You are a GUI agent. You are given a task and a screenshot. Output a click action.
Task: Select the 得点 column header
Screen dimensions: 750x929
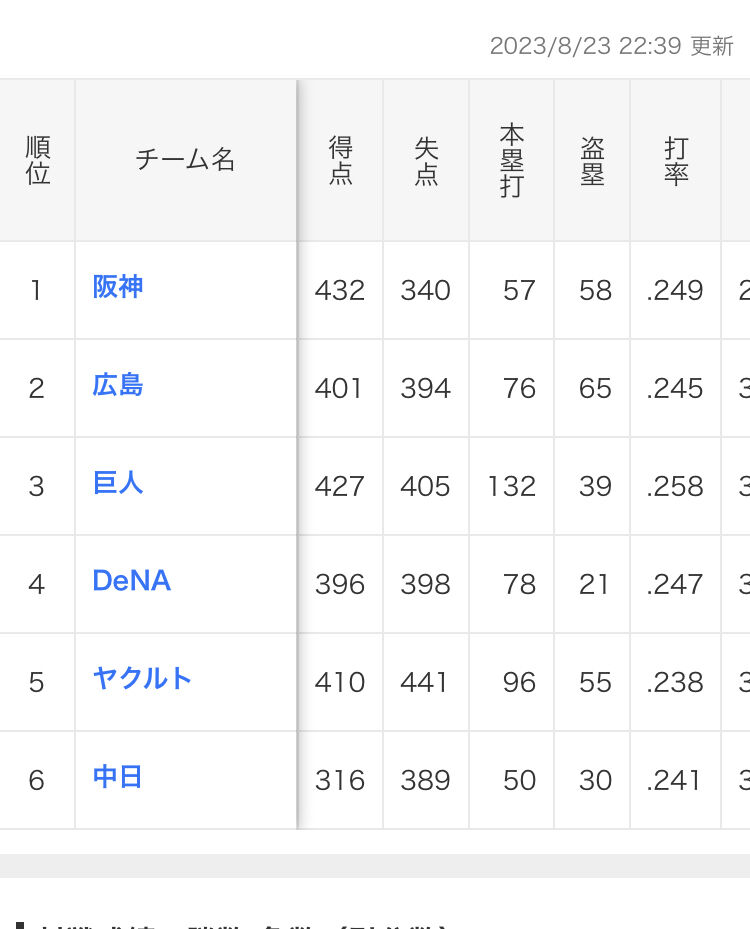pyautogui.click(x=341, y=160)
